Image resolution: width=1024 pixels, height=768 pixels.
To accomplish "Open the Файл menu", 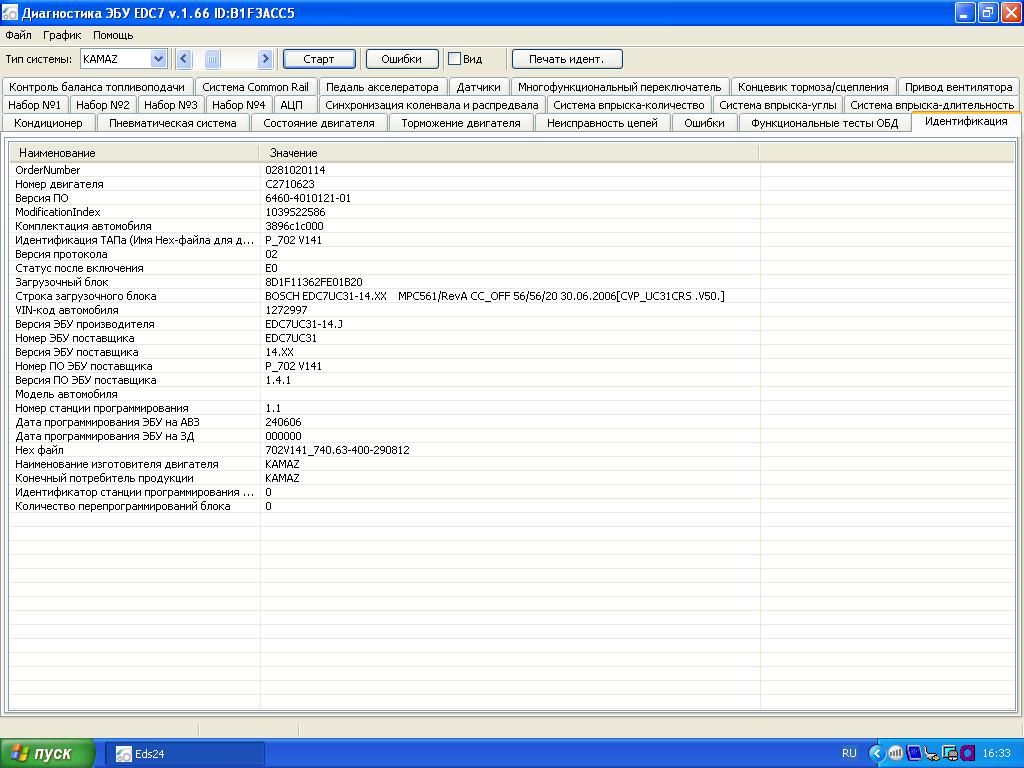I will 18,35.
